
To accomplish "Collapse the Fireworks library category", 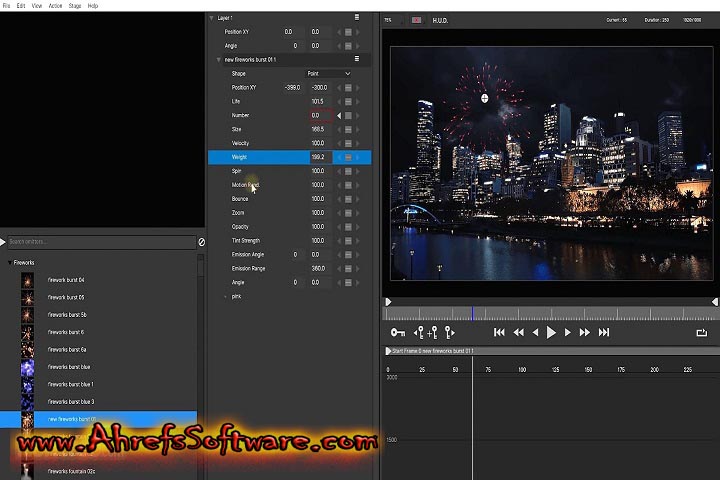I will click(x=10, y=263).
